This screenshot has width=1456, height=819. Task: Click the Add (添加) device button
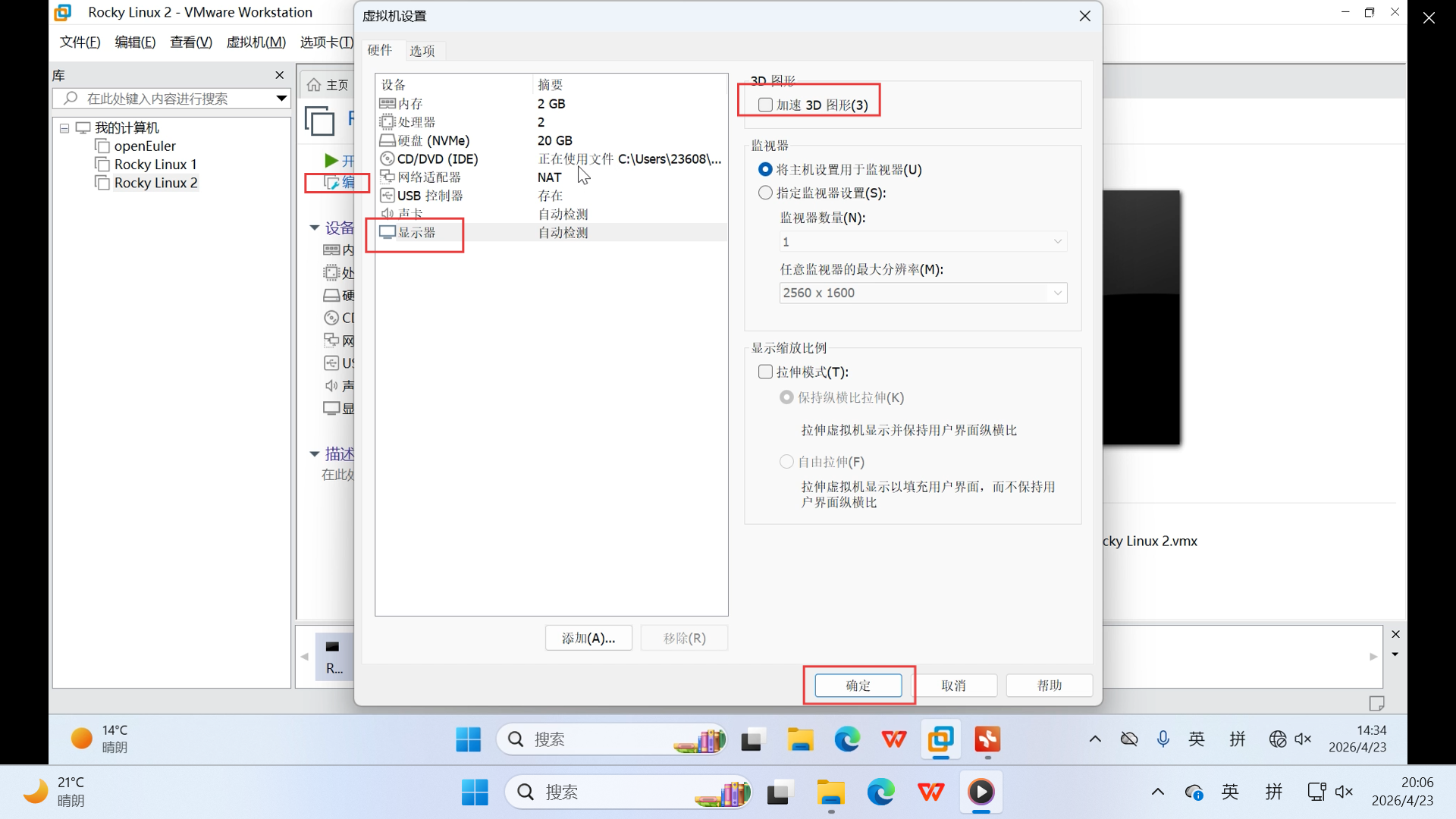(588, 639)
